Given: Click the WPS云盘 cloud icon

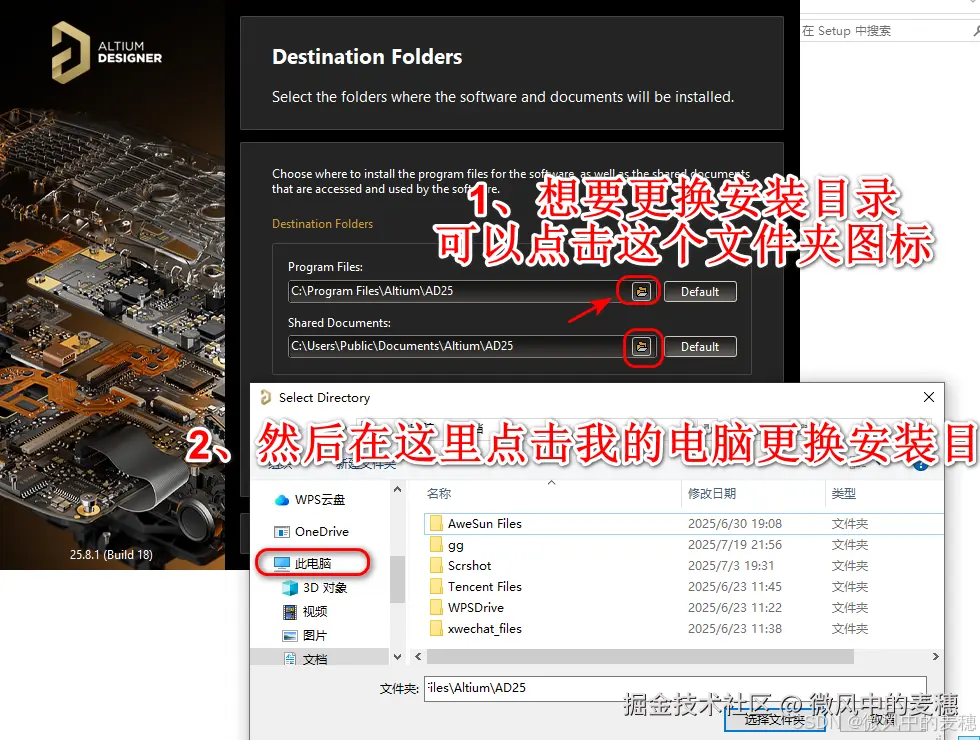Looking at the screenshot, I should click(x=282, y=500).
